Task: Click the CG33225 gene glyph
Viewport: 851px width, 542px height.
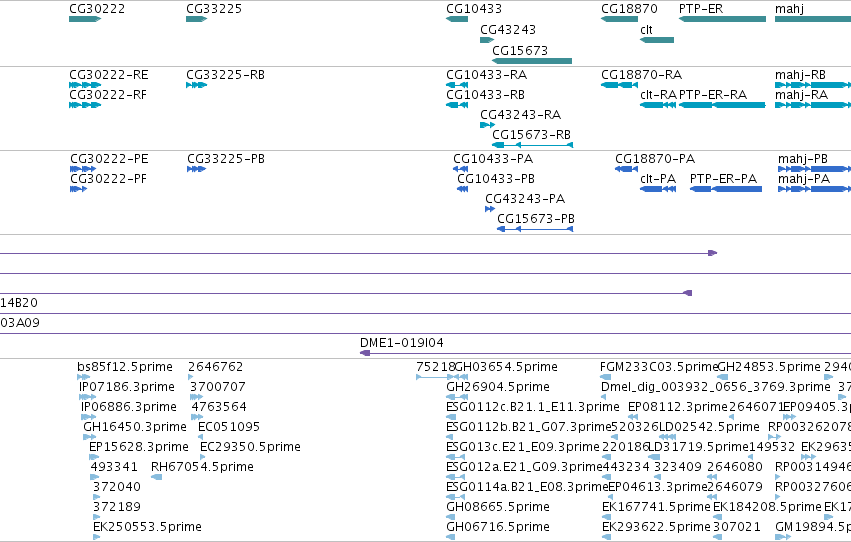Action: [x=196, y=19]
